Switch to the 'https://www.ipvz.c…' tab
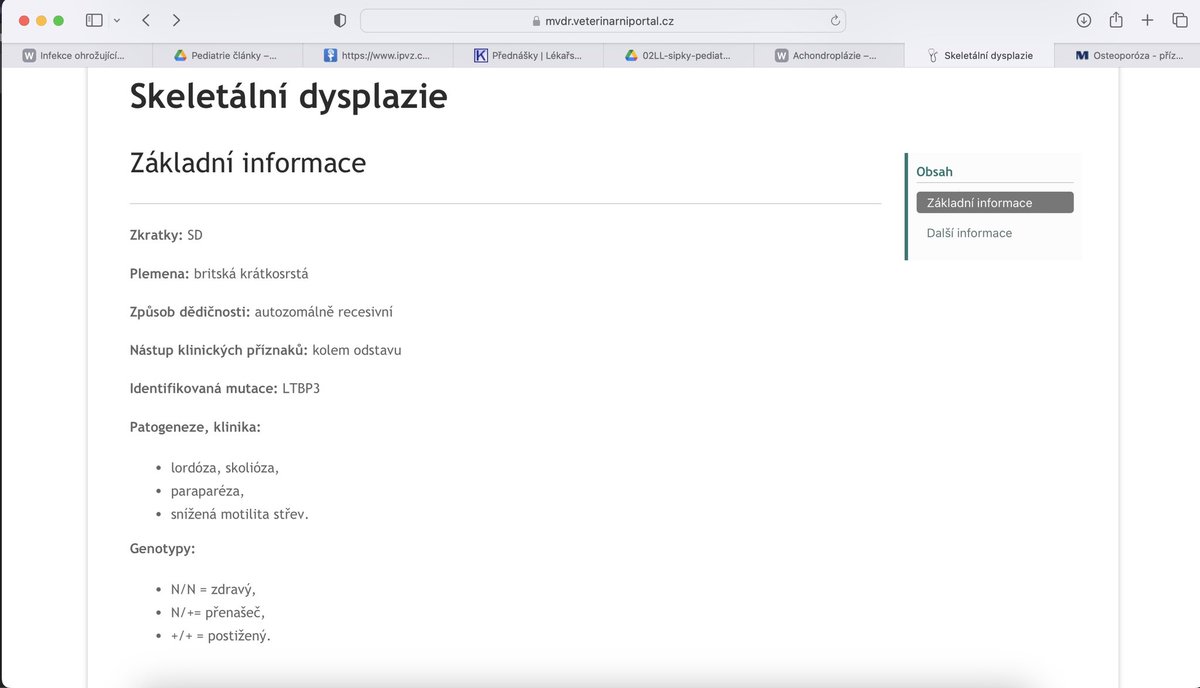Image resolution: width=1200 pixels, height=688 pixels. (377, 56)
